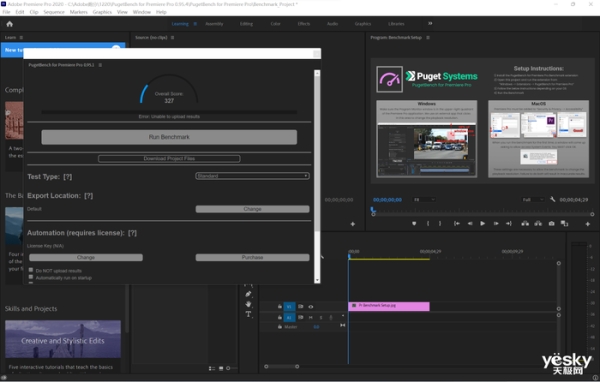Click the Export Frame camera icon
Viewport: 600px width, 382px height.
click(x=551, y=224)
